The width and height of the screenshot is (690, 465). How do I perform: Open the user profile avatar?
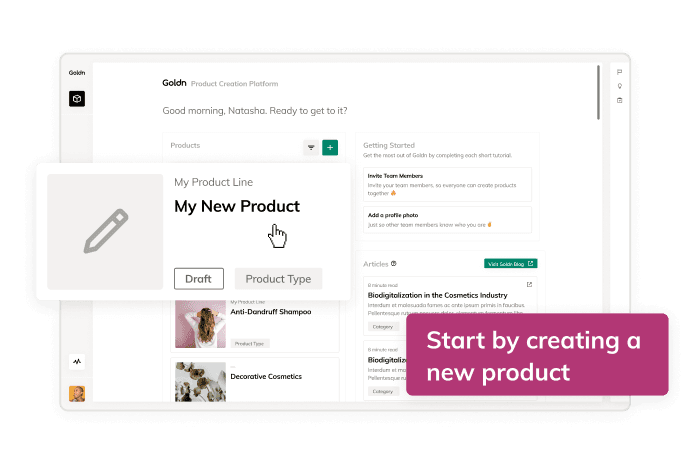click(77, 394)
